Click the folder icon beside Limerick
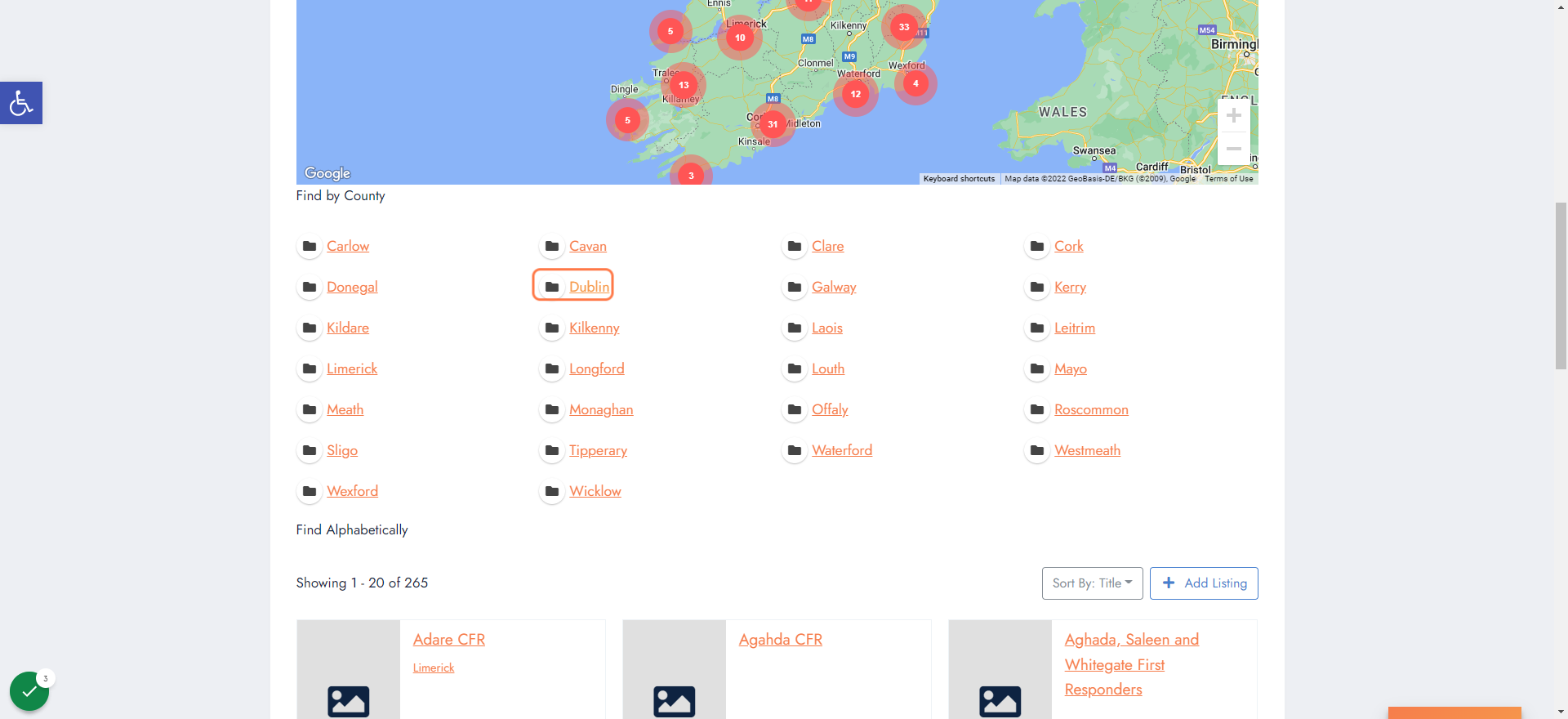Screen dimensions: 1568x719 (310, 368)
